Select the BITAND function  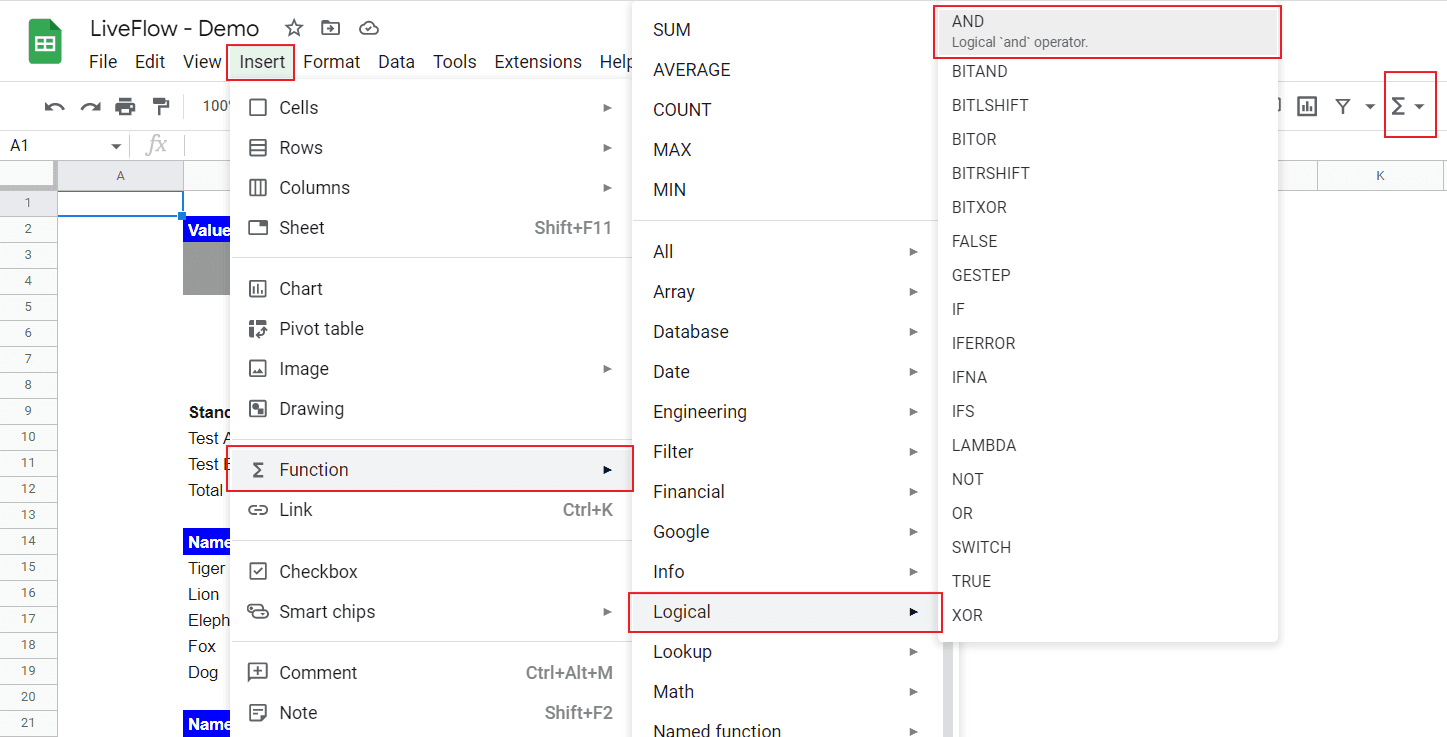[x=1108, y=72]
